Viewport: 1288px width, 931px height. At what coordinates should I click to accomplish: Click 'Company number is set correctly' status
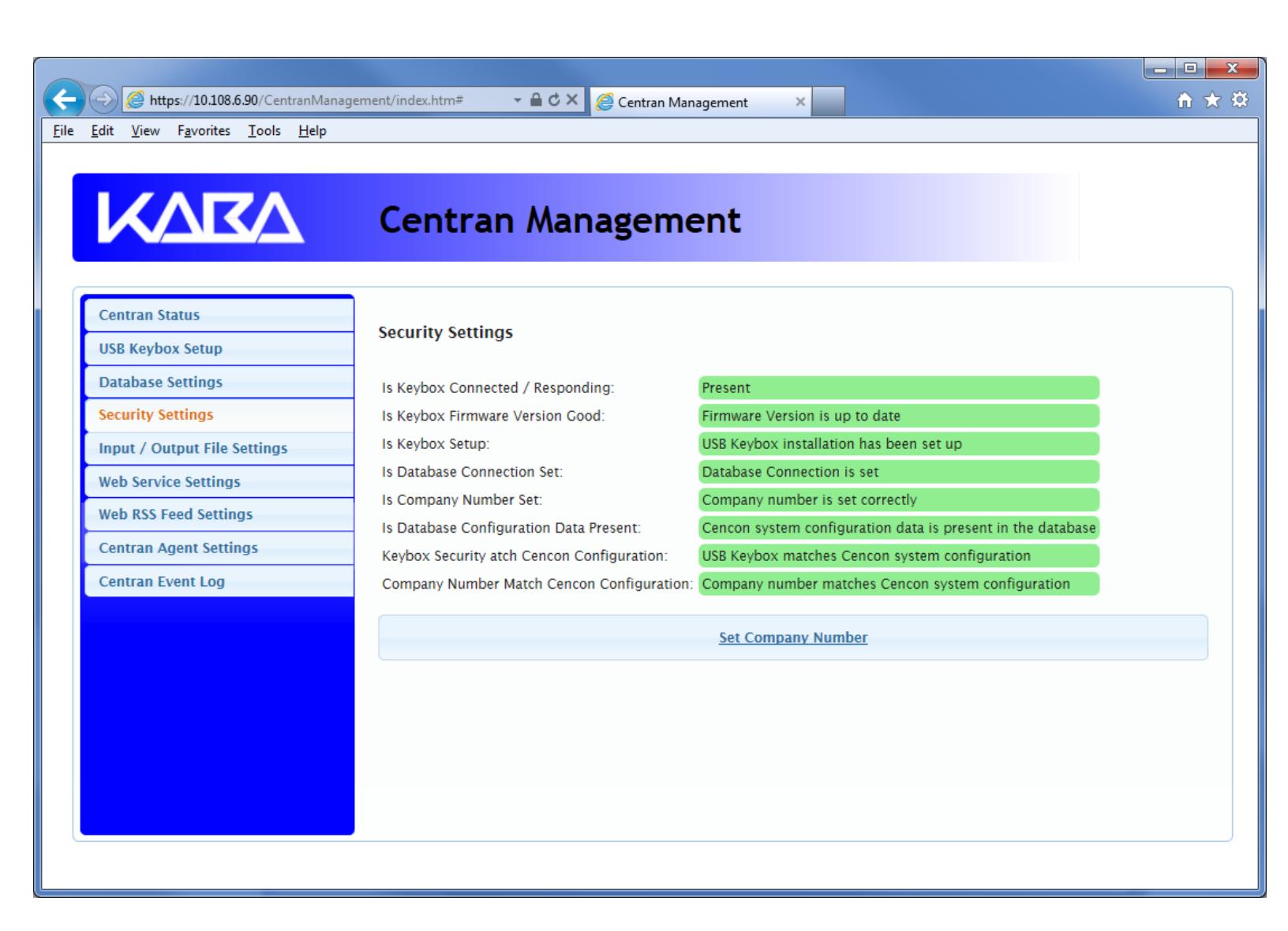pos(899,500)
